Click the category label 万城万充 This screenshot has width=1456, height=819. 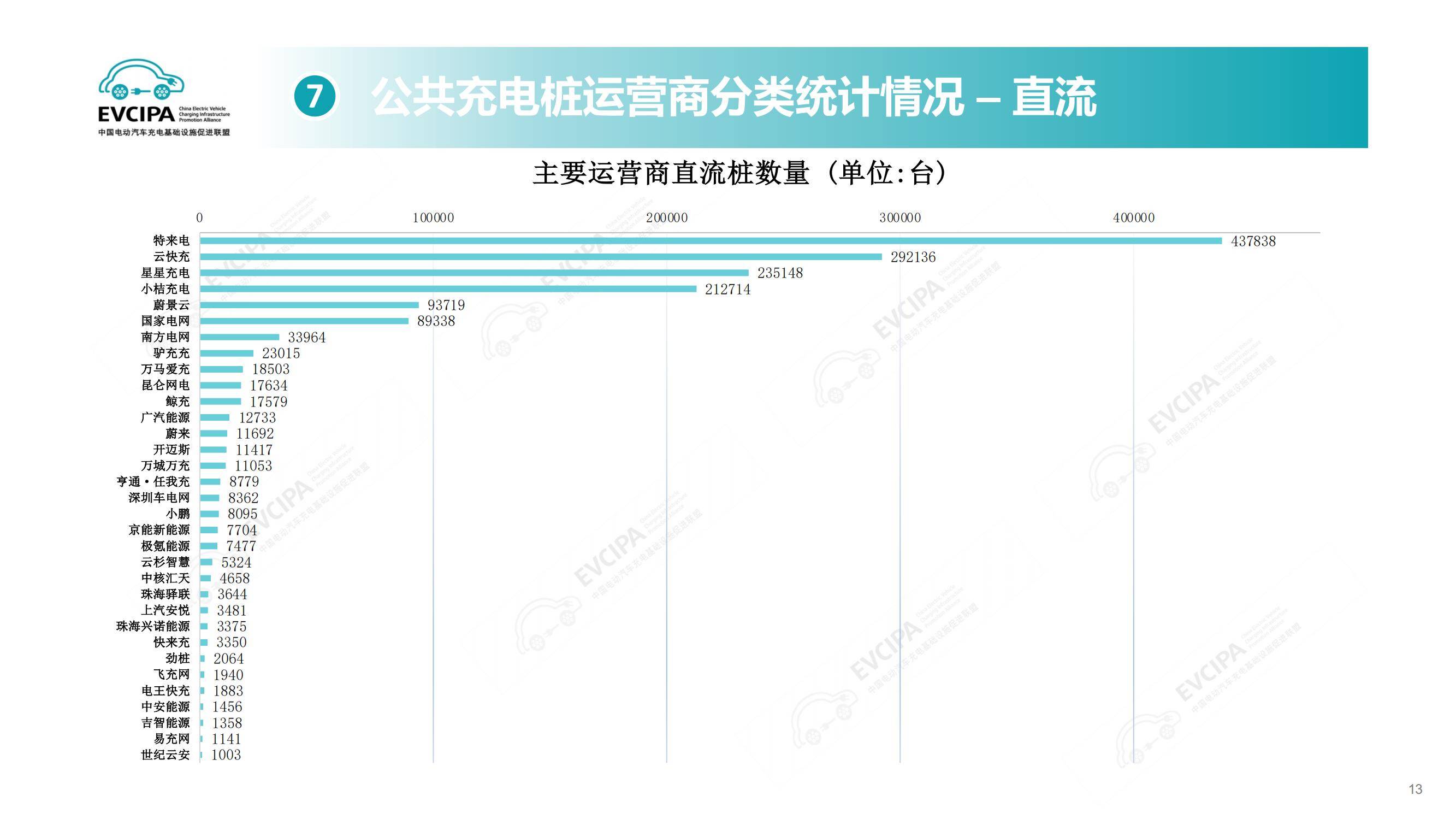[165, 466]
